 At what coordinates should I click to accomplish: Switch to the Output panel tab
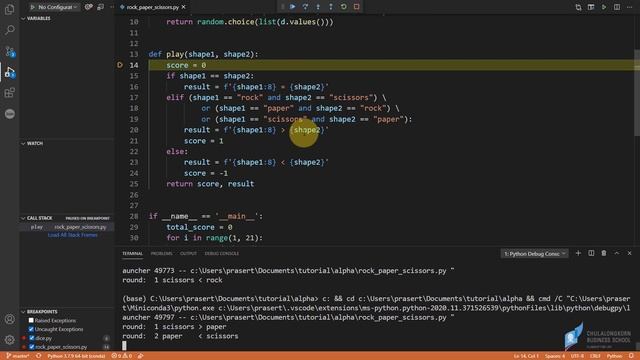[188, 253]
